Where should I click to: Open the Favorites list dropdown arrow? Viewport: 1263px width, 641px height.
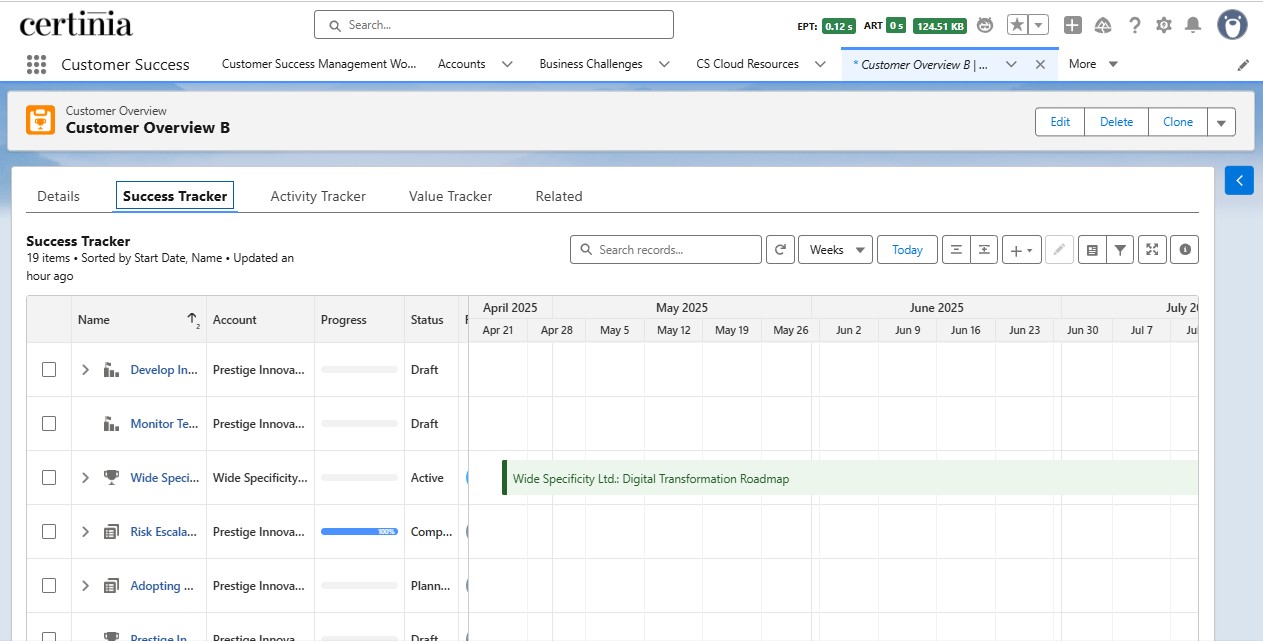click(x=1039, y=25)
